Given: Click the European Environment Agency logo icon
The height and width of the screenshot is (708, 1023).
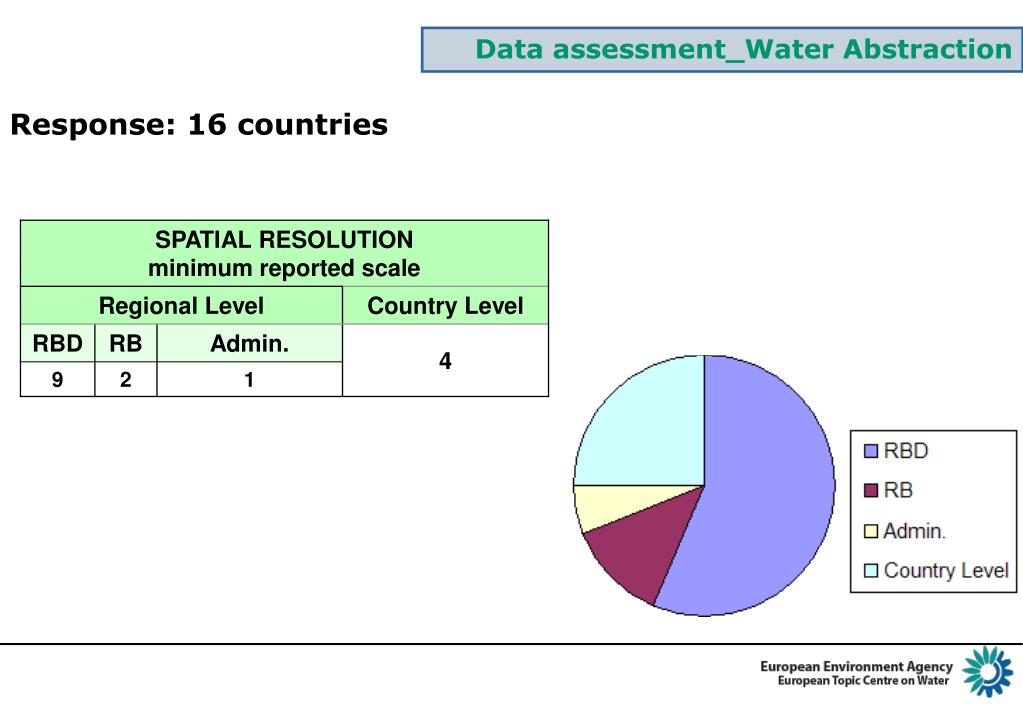Looking at the screenshot, I should 988,671.
